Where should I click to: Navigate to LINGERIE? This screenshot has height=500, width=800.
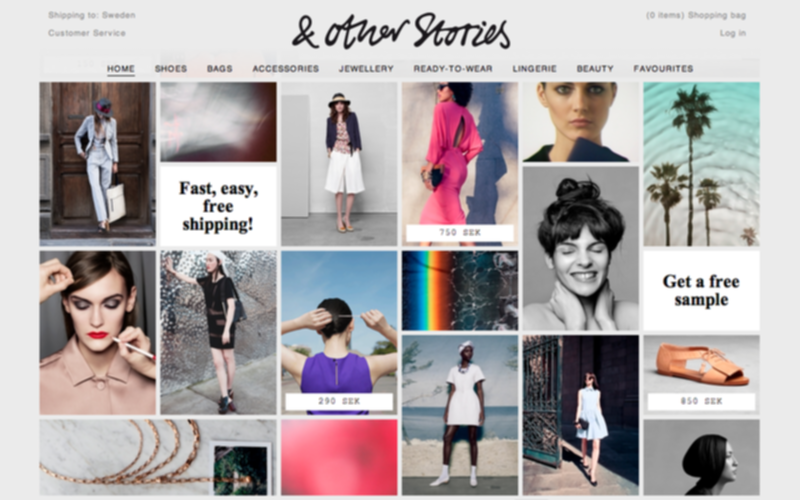(x=535, y=68)
